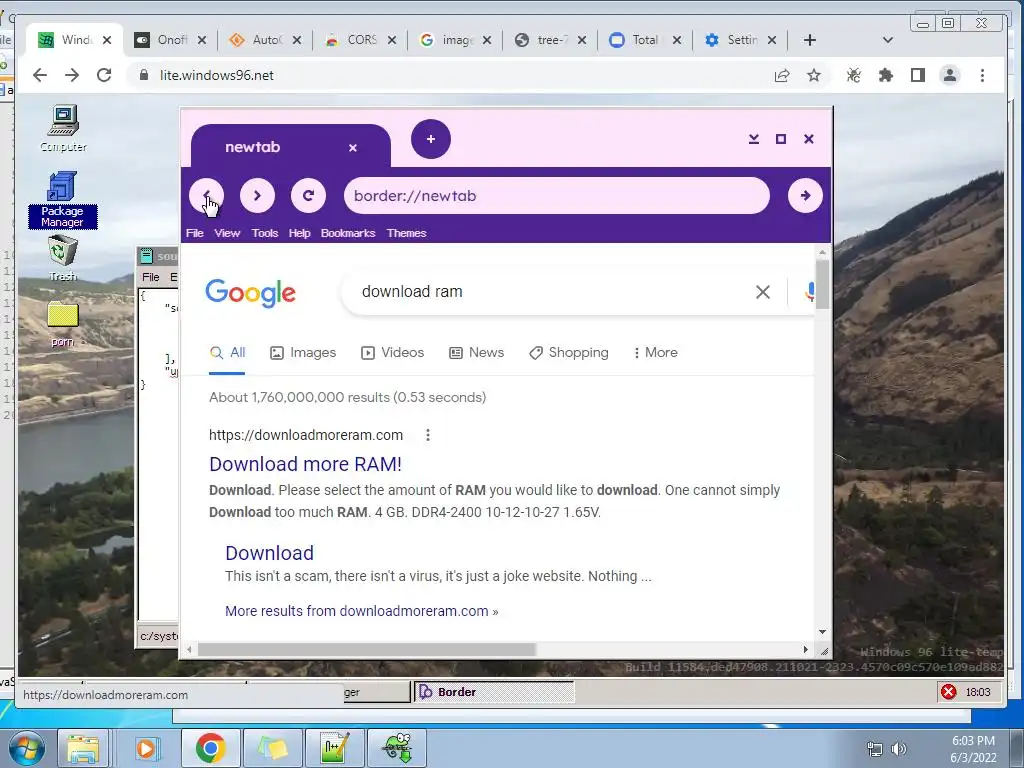This screenshot has height=768, width=1024.
Task: Switch to the Total Chrome tab
Action: point(646,40)
